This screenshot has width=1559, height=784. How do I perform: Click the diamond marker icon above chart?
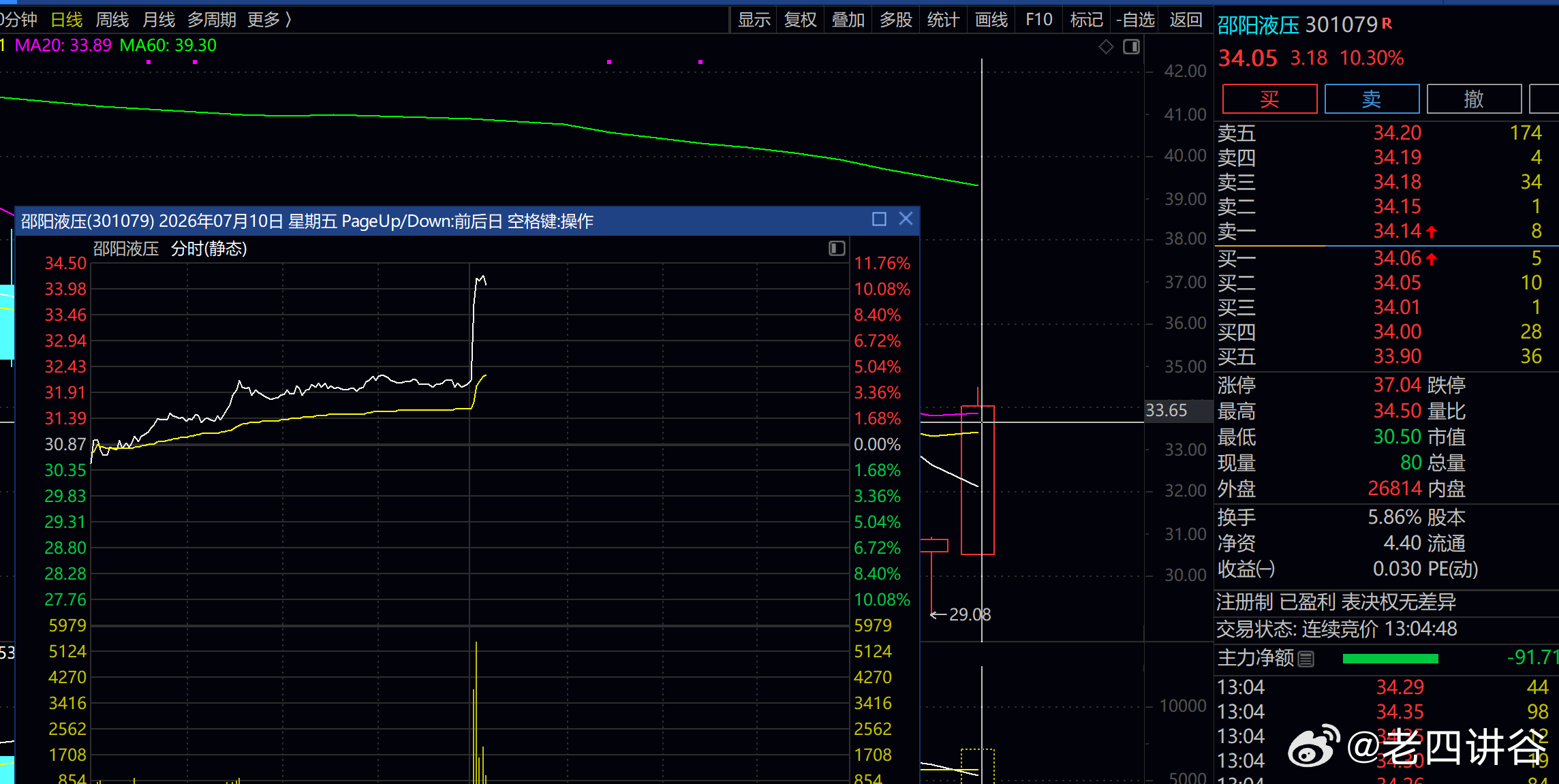coord(1106,47)
